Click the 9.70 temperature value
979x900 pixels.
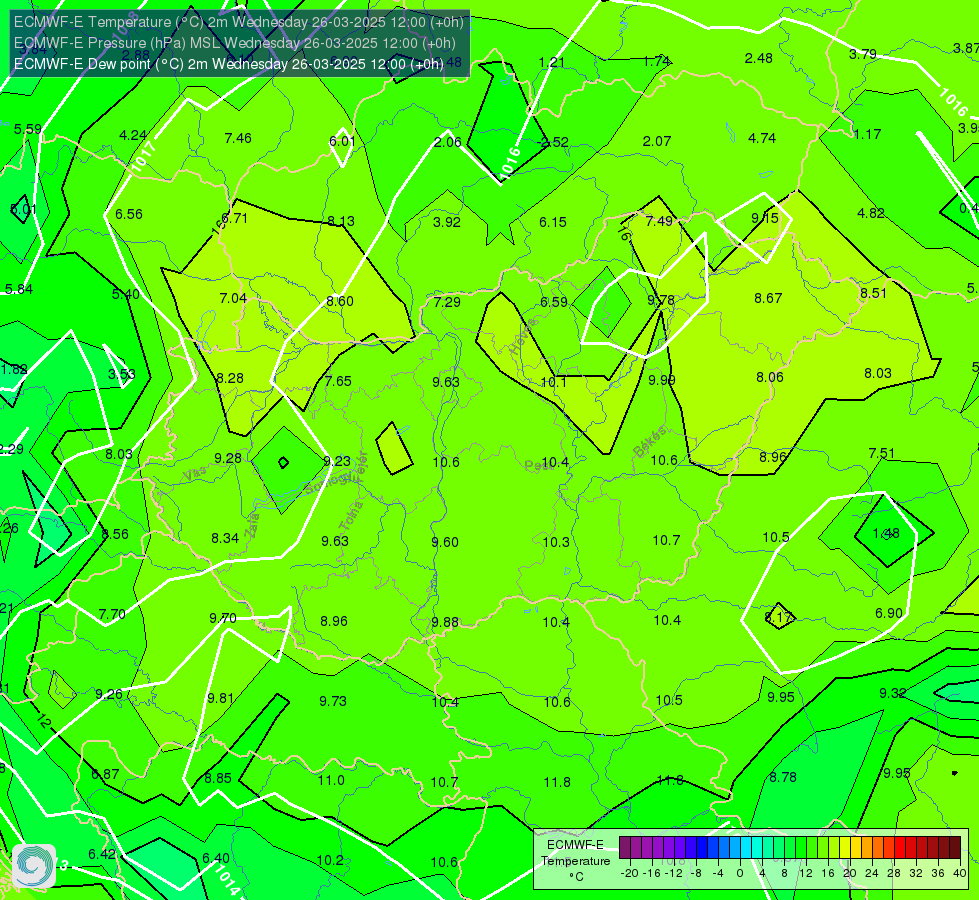[x=223, y=618]
